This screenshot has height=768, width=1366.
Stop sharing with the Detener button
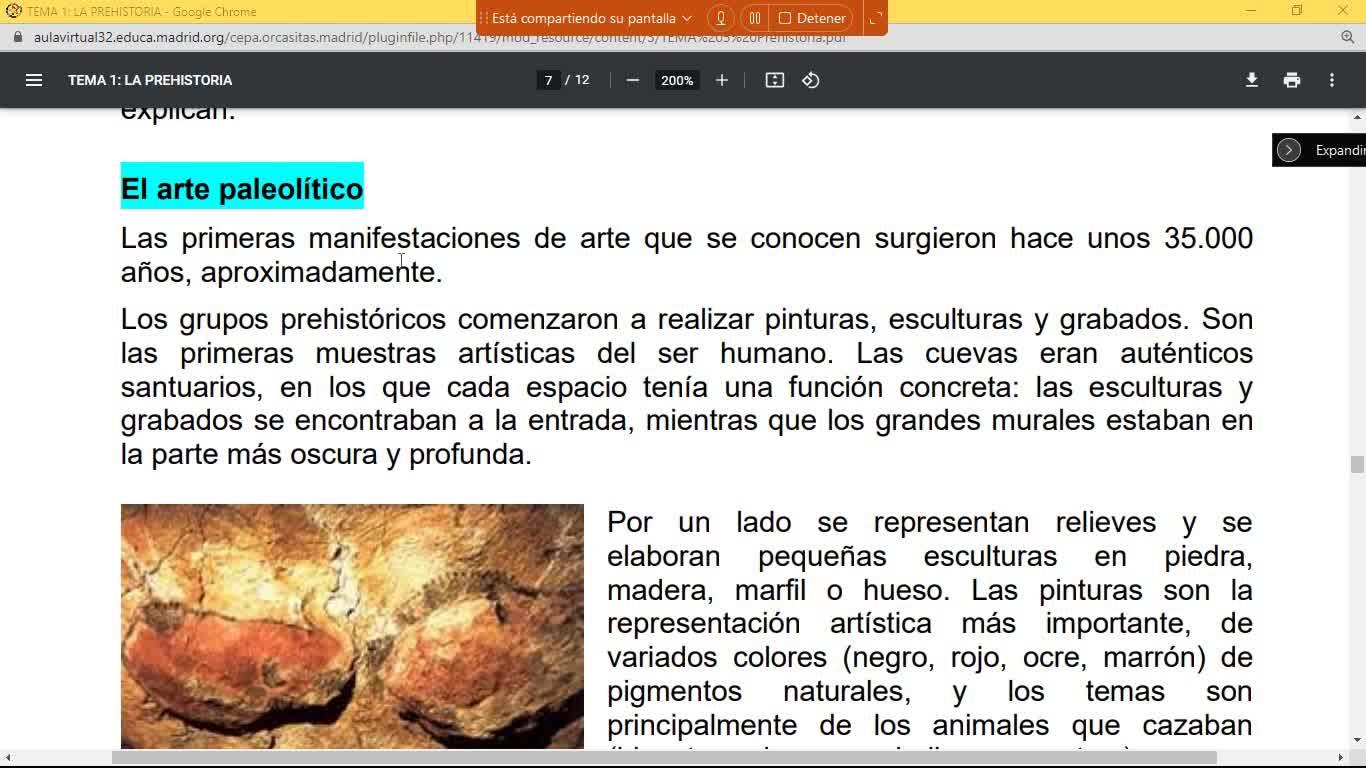(812, 18)
